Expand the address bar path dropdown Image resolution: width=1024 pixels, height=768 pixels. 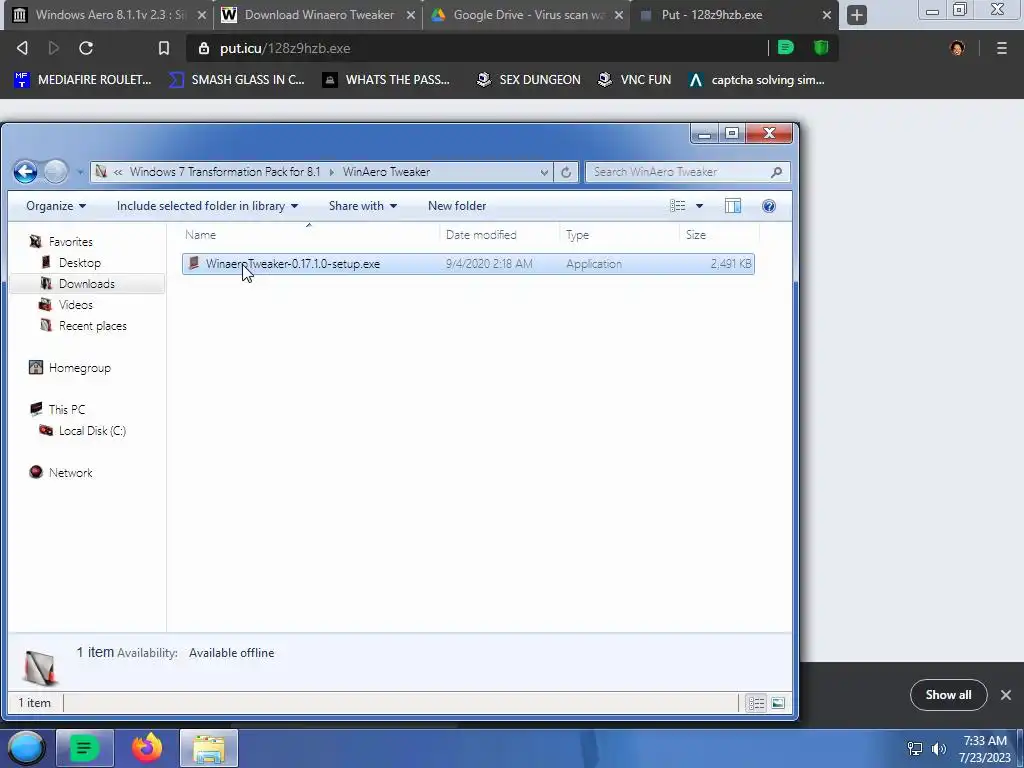pyautogui.click(x=544, y=172)
